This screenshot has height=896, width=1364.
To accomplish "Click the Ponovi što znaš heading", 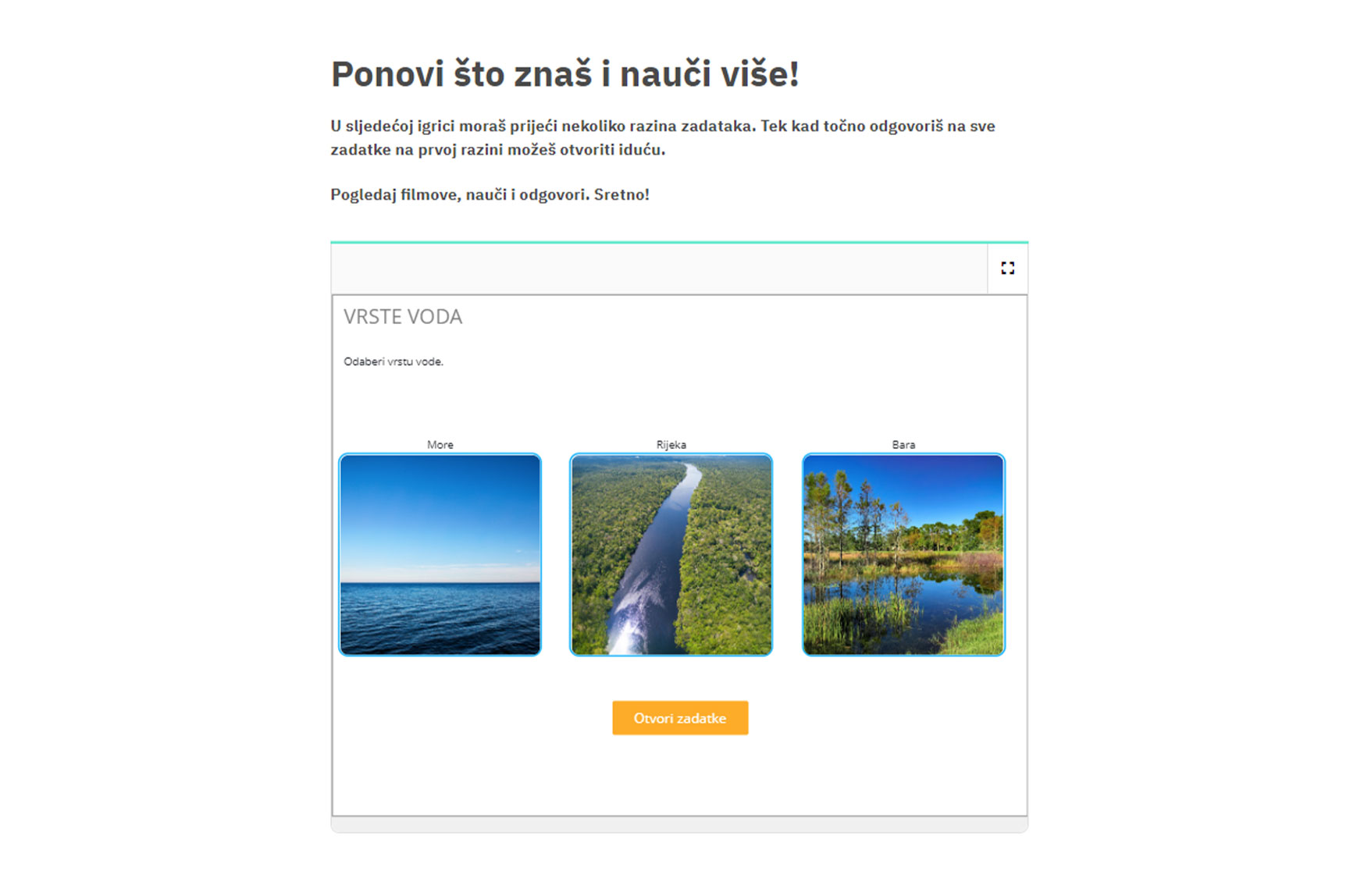I will [564, 74].
